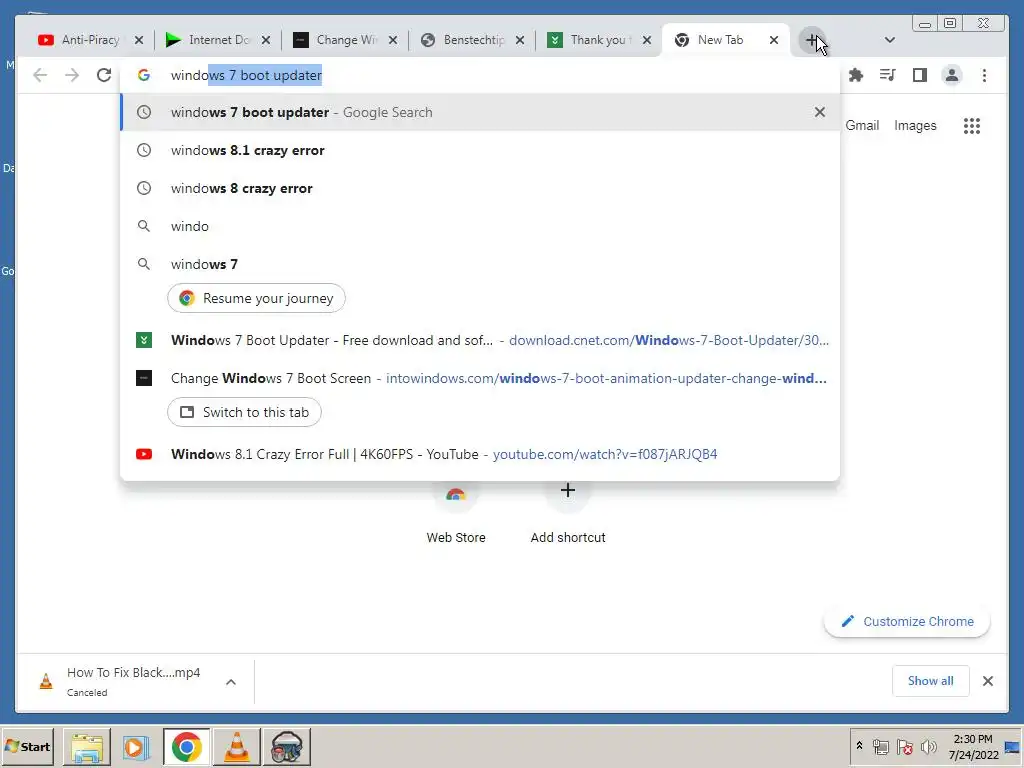Toggle the side panel icon
The image size is (1024, 768).
pos(920,75)
